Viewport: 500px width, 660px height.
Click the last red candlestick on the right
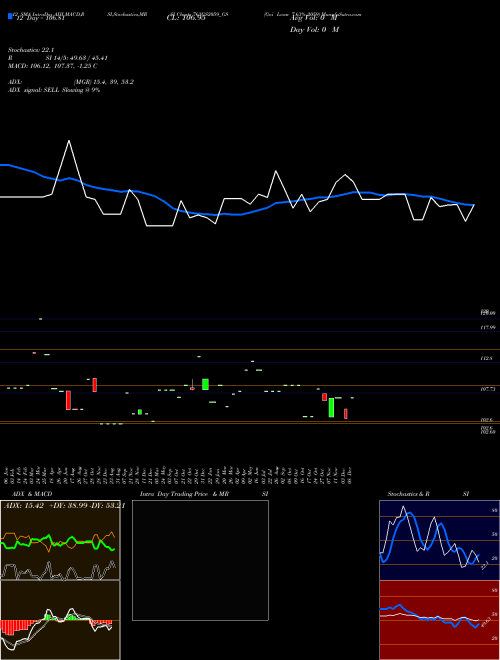[x=346, y=414]
